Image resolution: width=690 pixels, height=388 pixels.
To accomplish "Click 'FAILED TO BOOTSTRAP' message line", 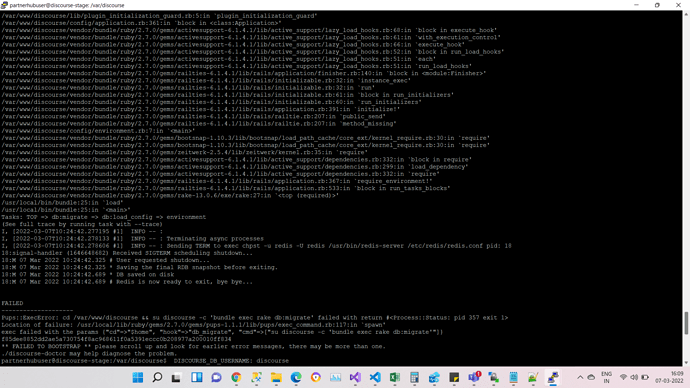I will coord(193,346).
